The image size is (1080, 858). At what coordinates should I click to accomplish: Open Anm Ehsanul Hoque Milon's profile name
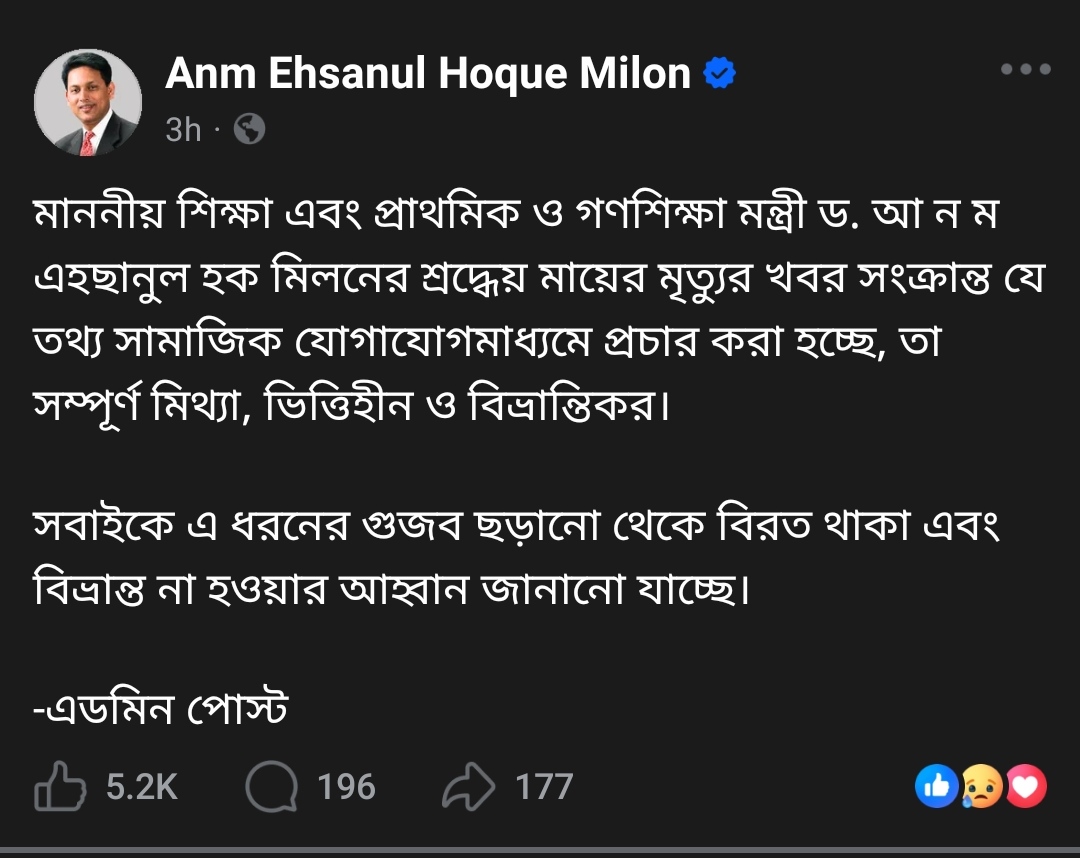pos(430,72)
